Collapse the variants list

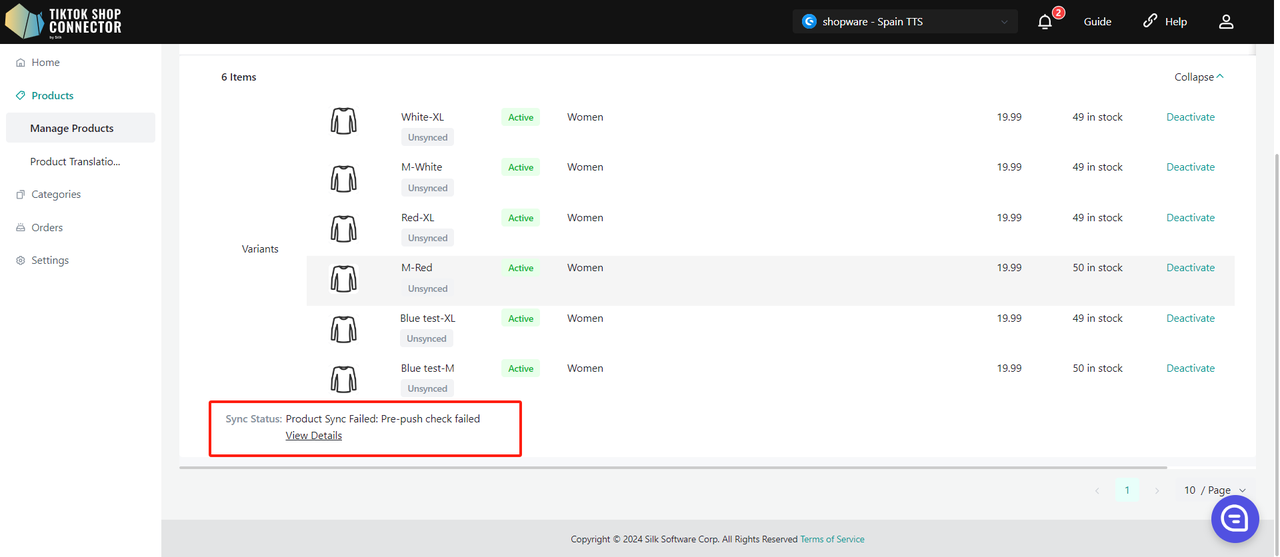point(1199,77)
